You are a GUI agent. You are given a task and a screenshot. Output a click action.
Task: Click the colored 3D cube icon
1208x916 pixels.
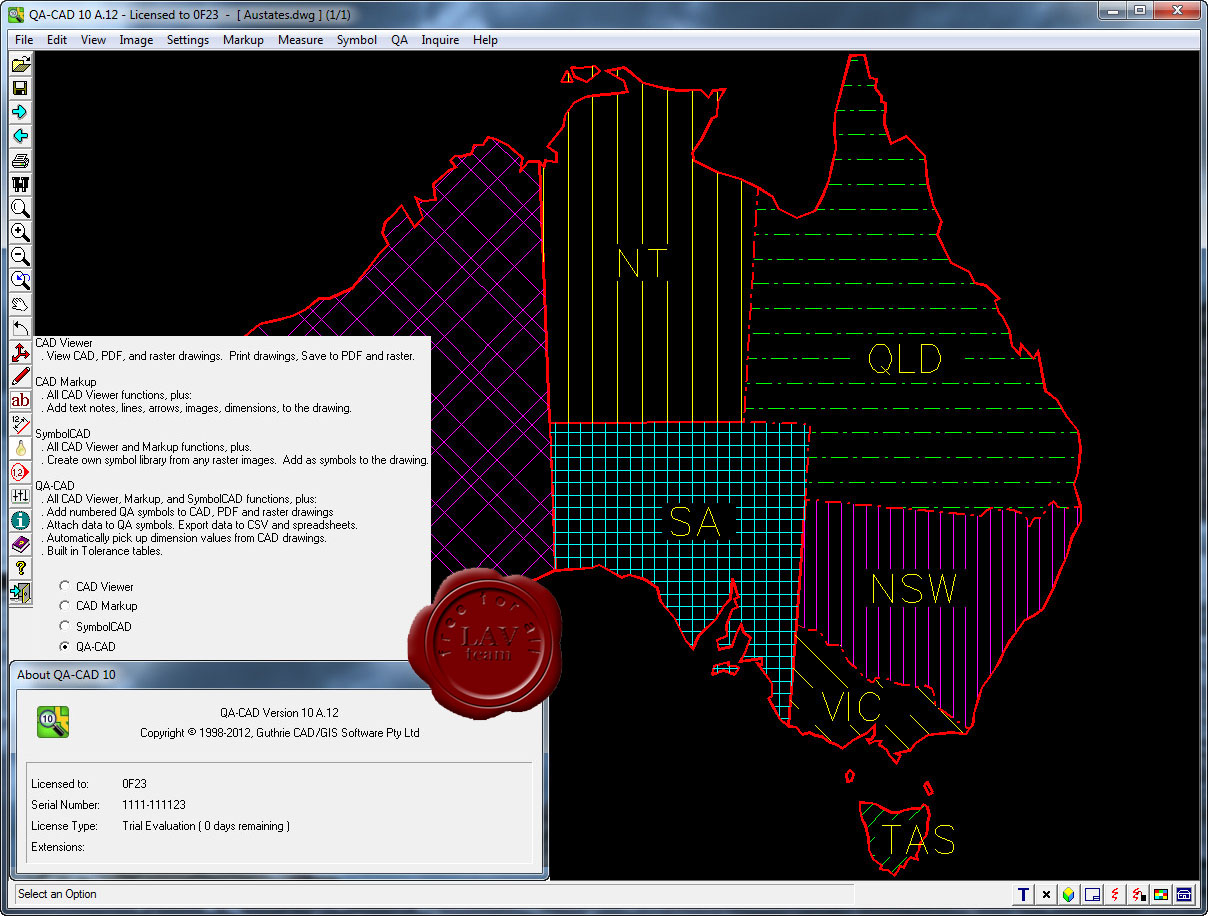pyautogui.click(x=1069, y=894)
